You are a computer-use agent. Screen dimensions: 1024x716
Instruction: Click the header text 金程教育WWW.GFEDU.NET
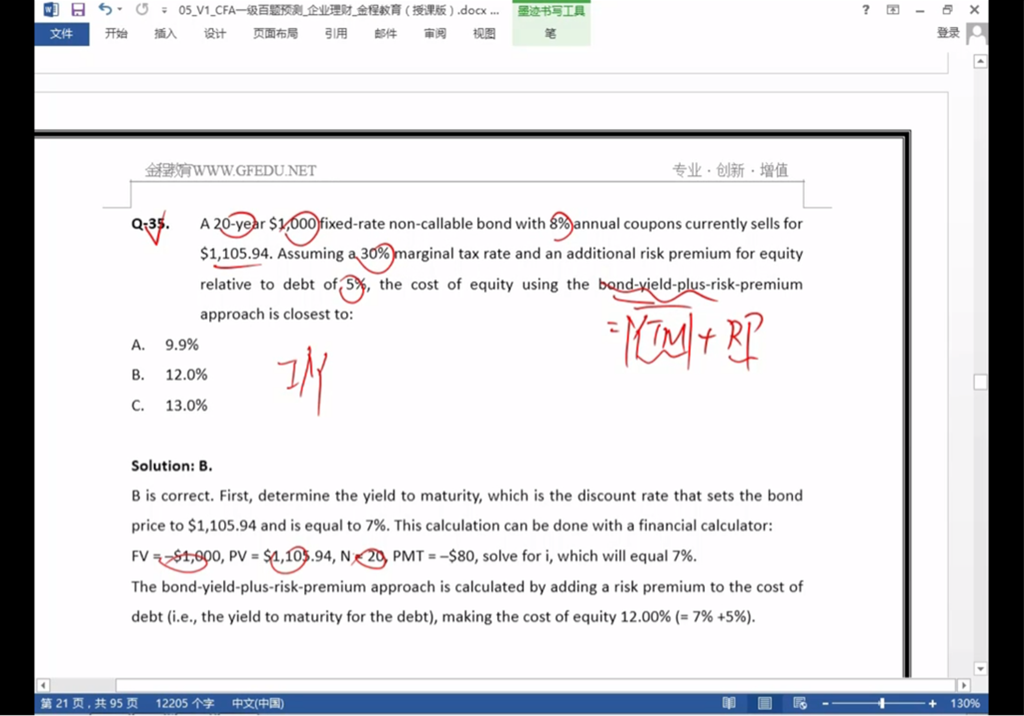(231, 171)
